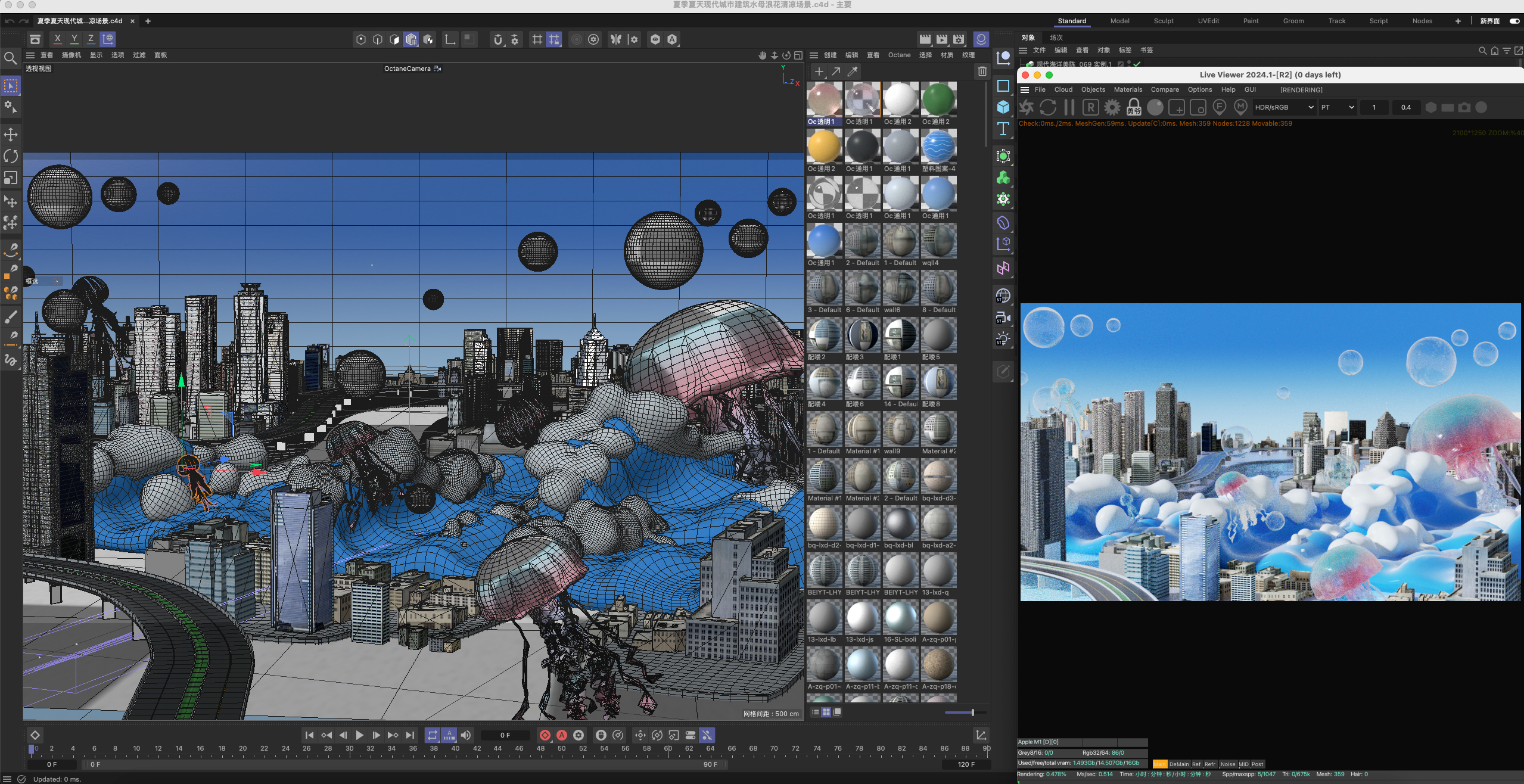This screenshot has width=1524, height=784.
Task: Open Octane settings gear in Live Viewer
Action: [x=1112, y=107]
